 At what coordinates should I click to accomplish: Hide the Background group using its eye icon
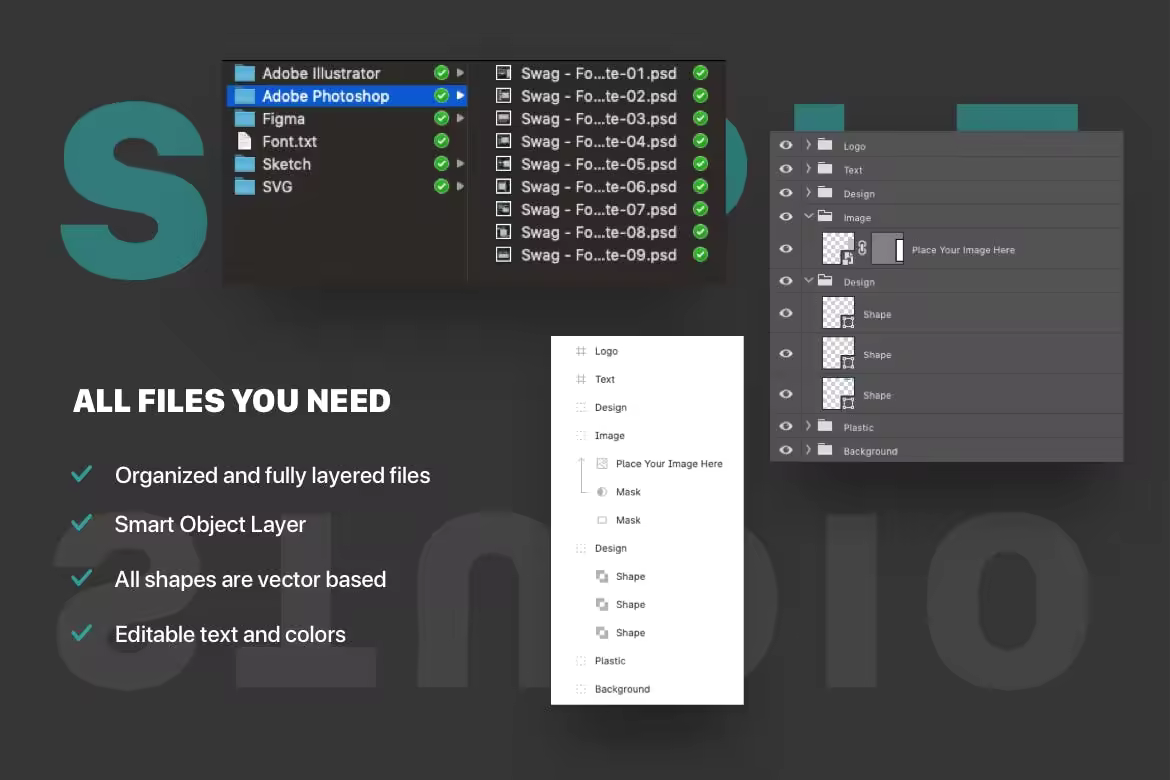[x=786, y=450]
